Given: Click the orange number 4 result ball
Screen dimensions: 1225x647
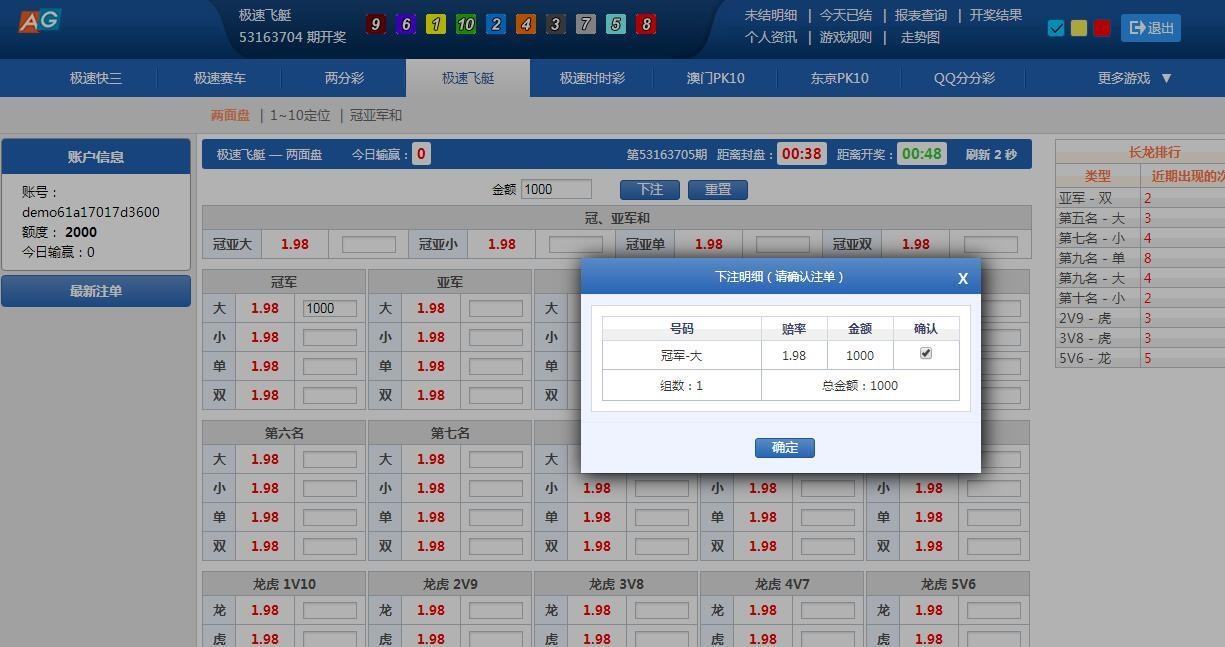Looking at the screenshot, I should [527, 24].
